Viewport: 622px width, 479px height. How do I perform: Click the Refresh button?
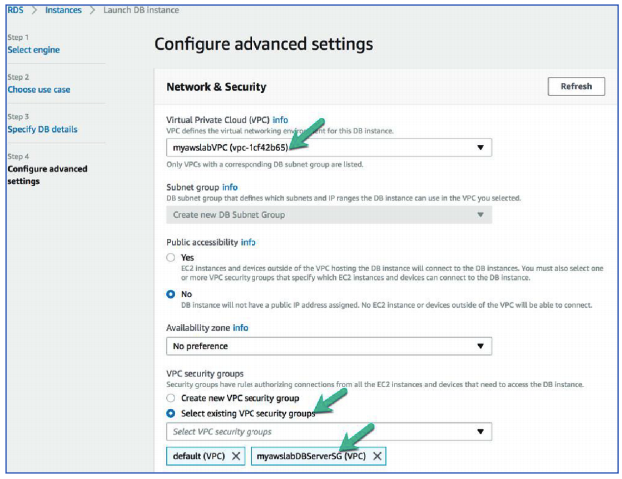[x=576, y=87]
